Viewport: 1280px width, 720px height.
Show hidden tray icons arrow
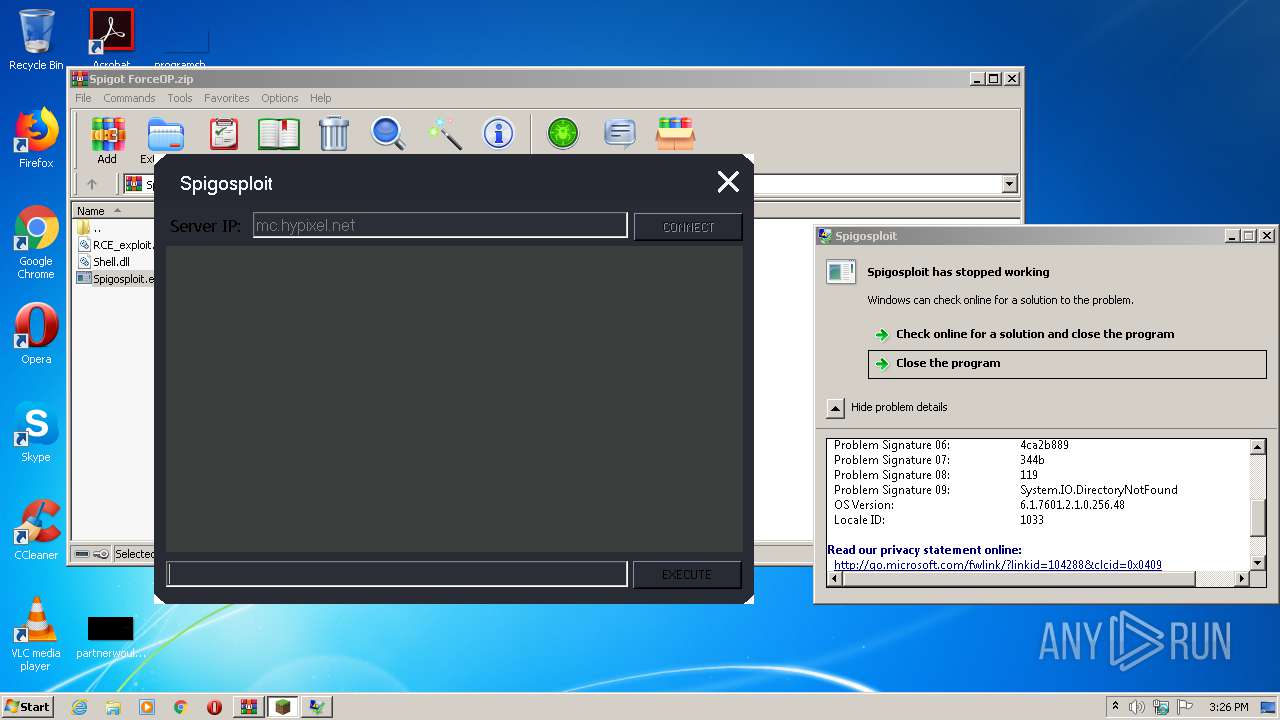pyautogui.click(x=1115, y=707)
